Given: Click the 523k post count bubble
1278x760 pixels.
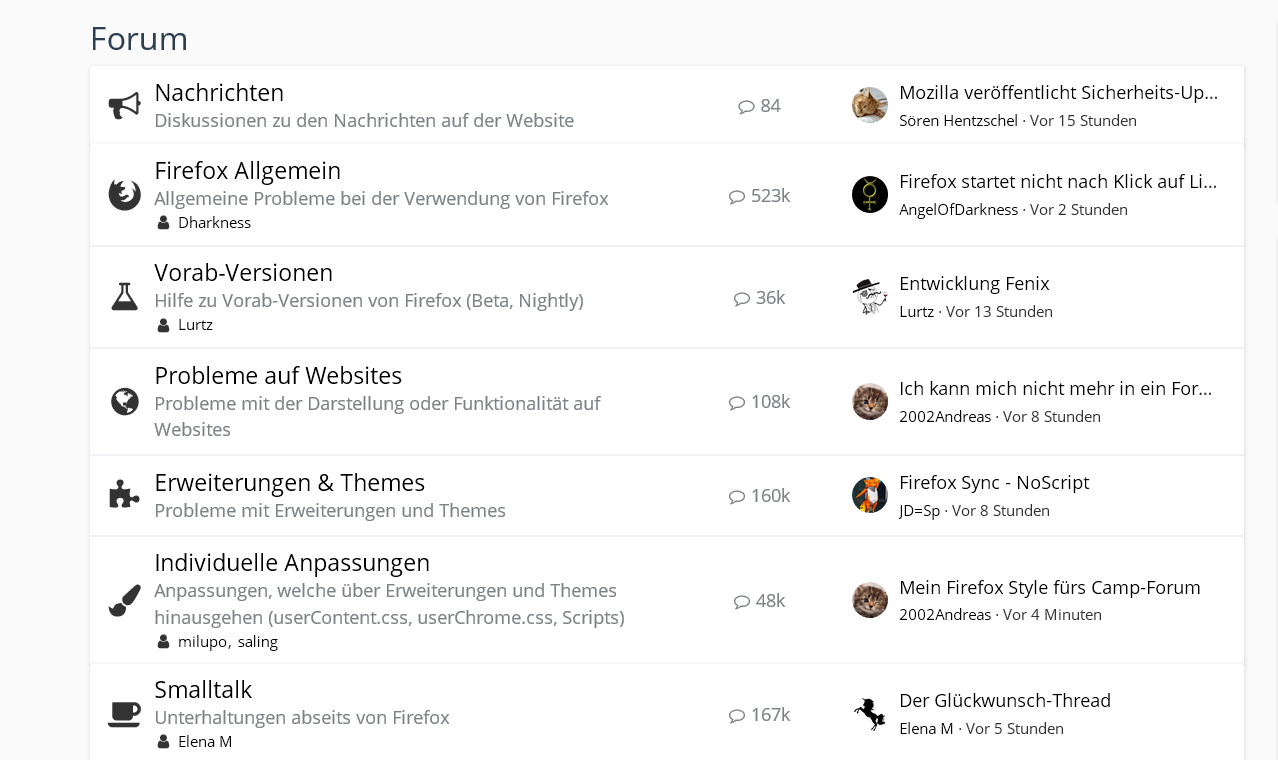Looking at the screenshot, I should coord(760,196).
